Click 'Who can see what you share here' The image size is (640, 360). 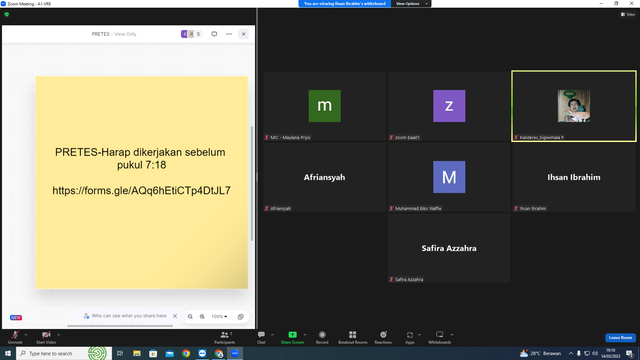point(129,316)
